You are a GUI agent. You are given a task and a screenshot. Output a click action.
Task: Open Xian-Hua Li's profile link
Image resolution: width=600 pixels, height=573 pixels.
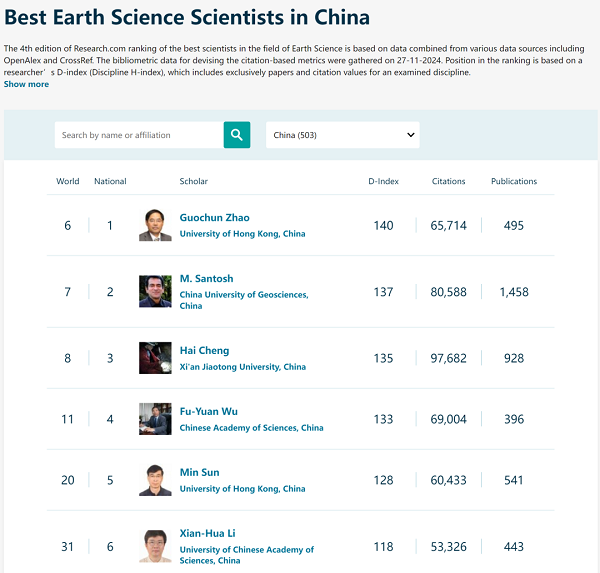pos(207,533)
